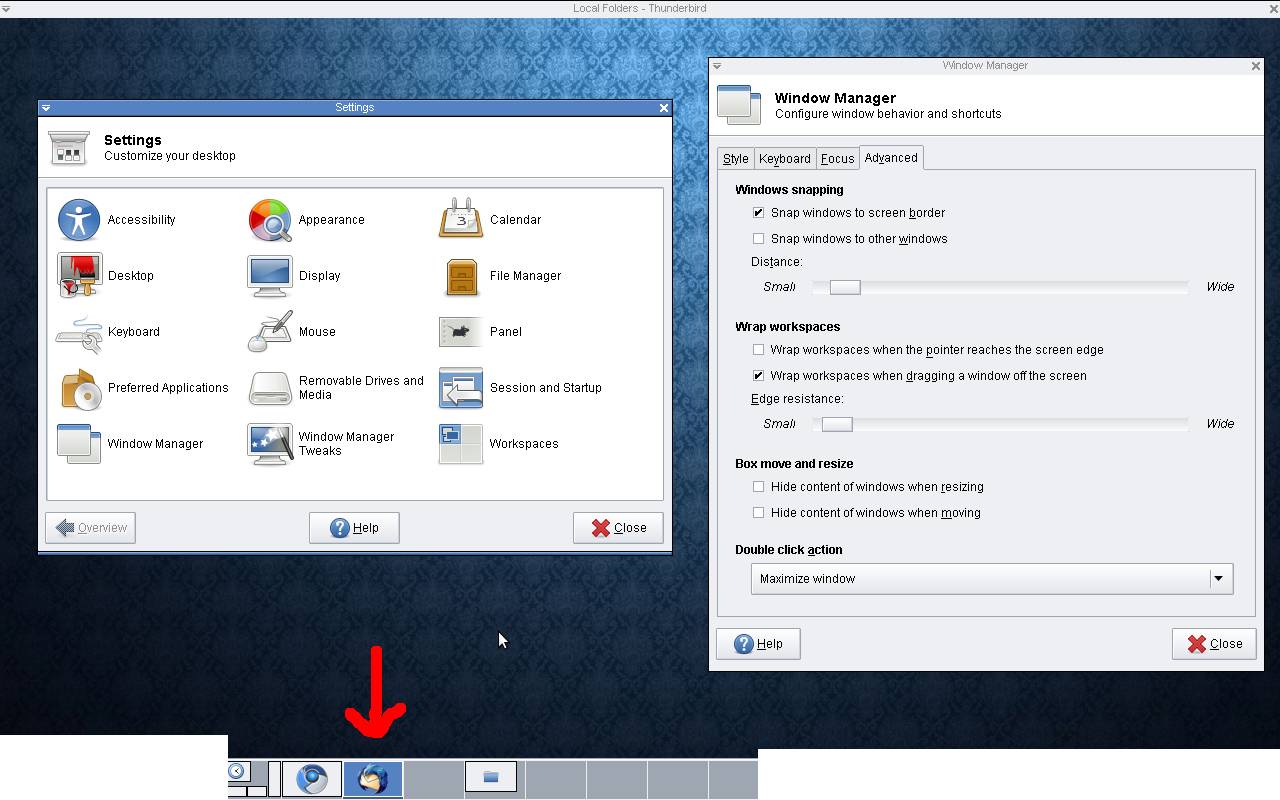Viewport: 1280px width, 800px height.
Task: Expand the Double click action dropdown
Action: 1218,579
